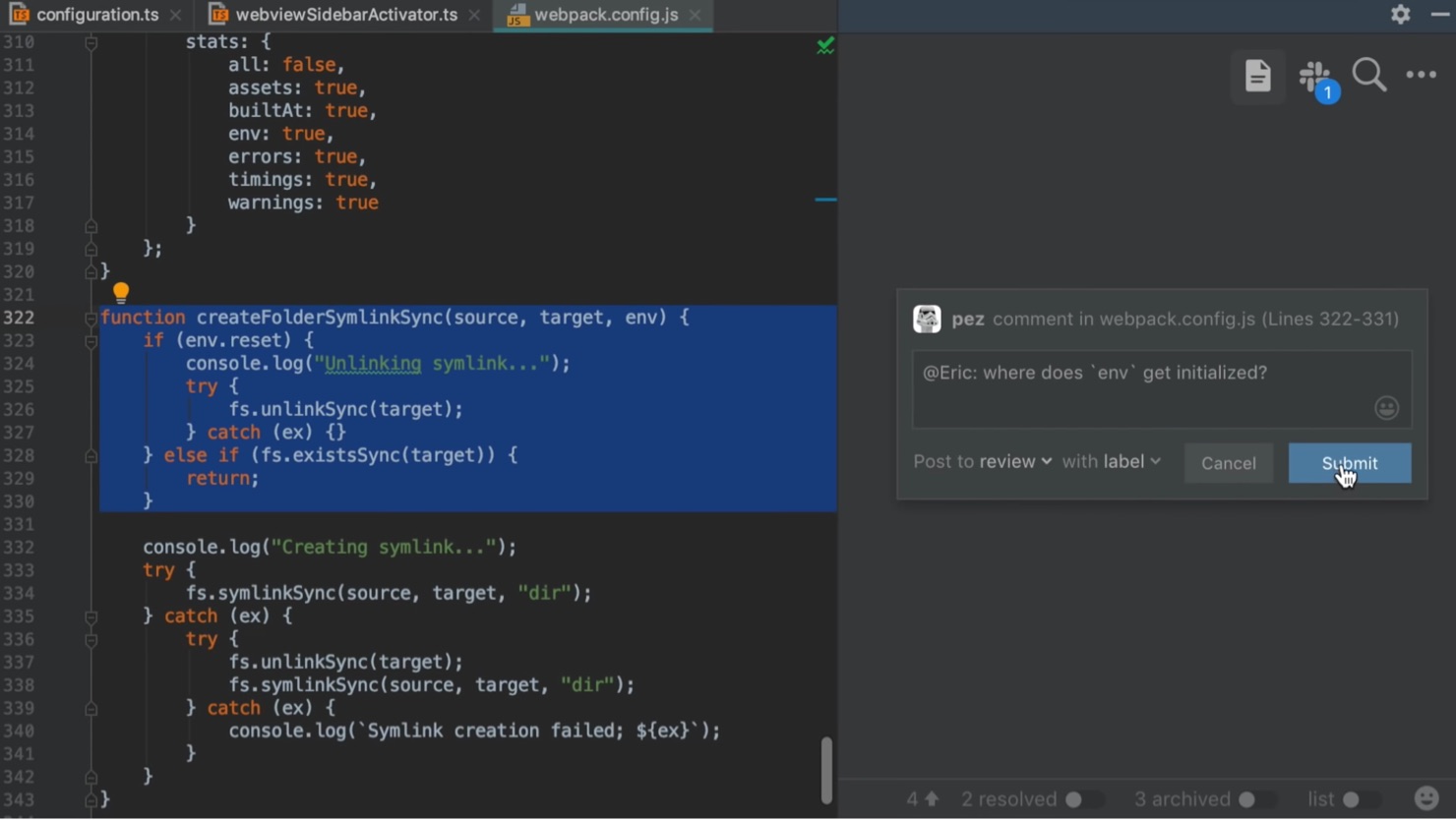Toggle the '2 resolved' switch
Screen dimensions: 1456x820
[1083, 799]
